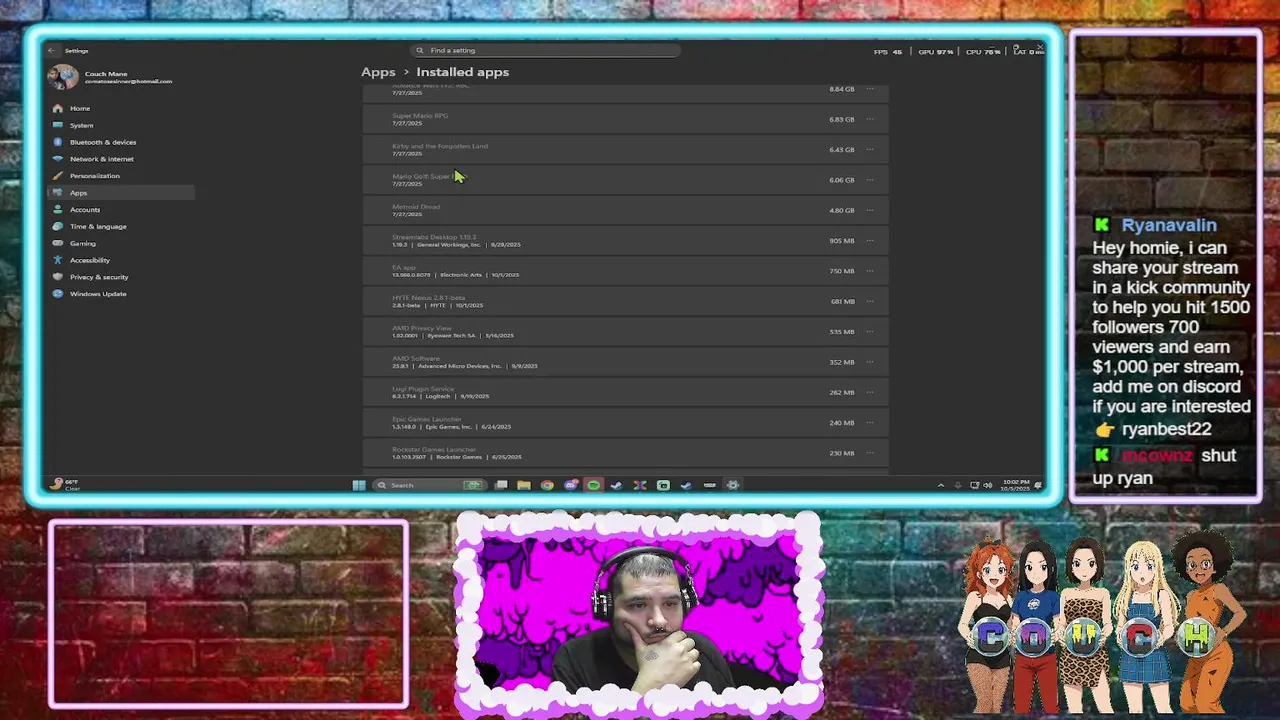The height and width of the screenshot is (720, 1280).
Task: Click the Home house icon in sidebar
Action: (58, 108)
